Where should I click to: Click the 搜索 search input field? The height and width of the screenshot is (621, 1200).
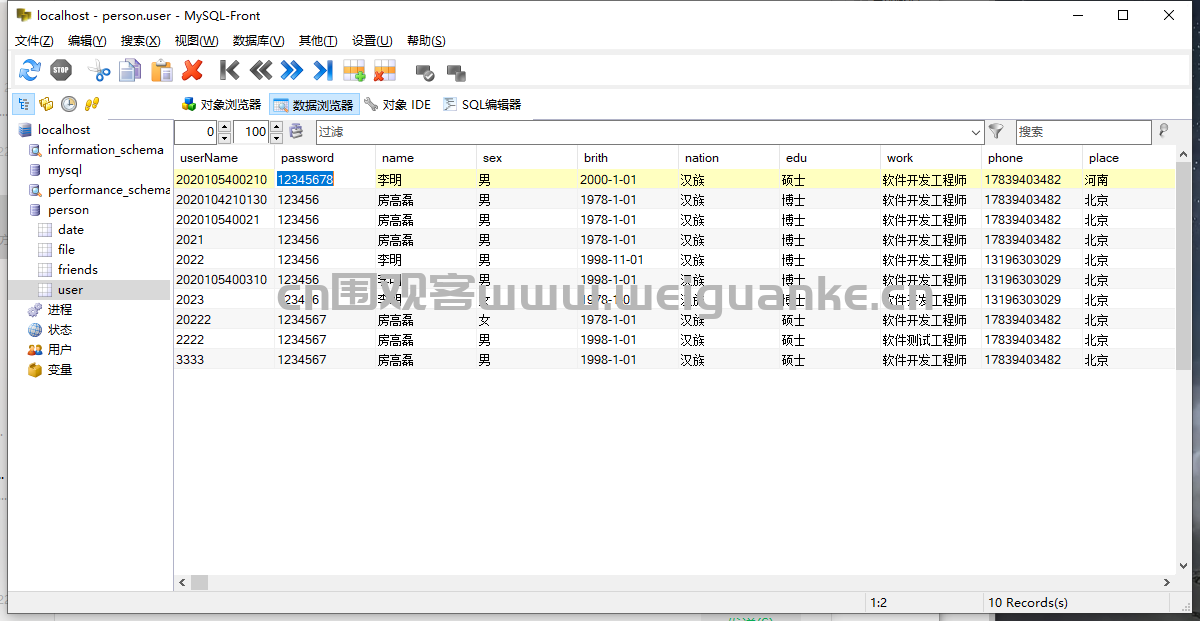click(1083, 132)
